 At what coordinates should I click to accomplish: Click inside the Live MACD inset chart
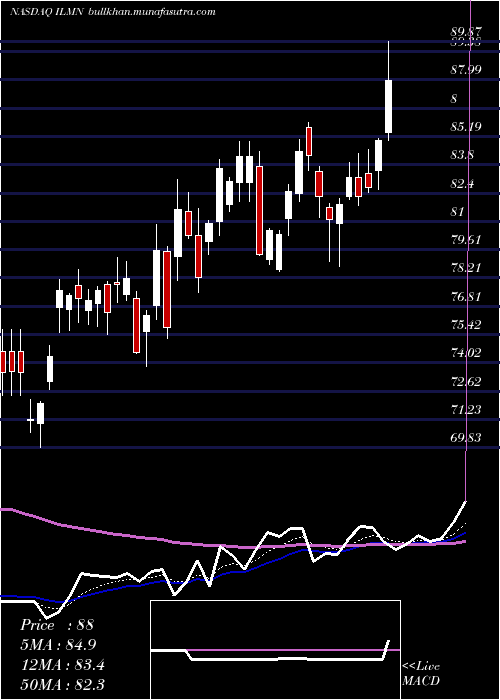(x=275, y=650)
